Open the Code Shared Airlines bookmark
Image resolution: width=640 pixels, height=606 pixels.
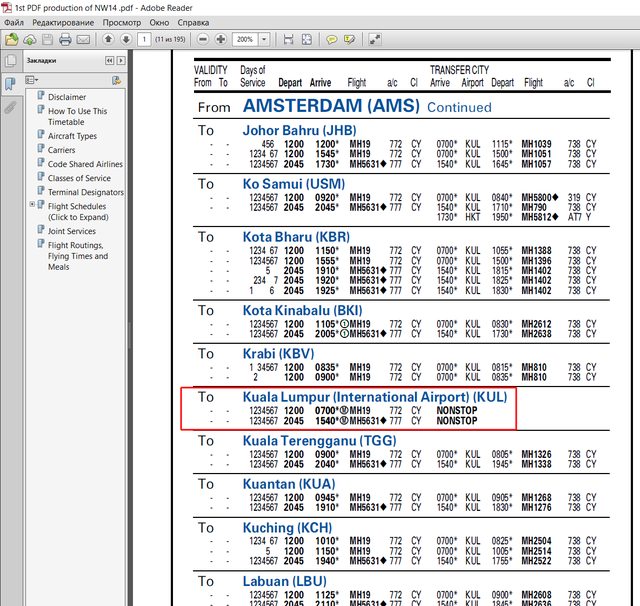pyautogui.click(x=85, y=164)
